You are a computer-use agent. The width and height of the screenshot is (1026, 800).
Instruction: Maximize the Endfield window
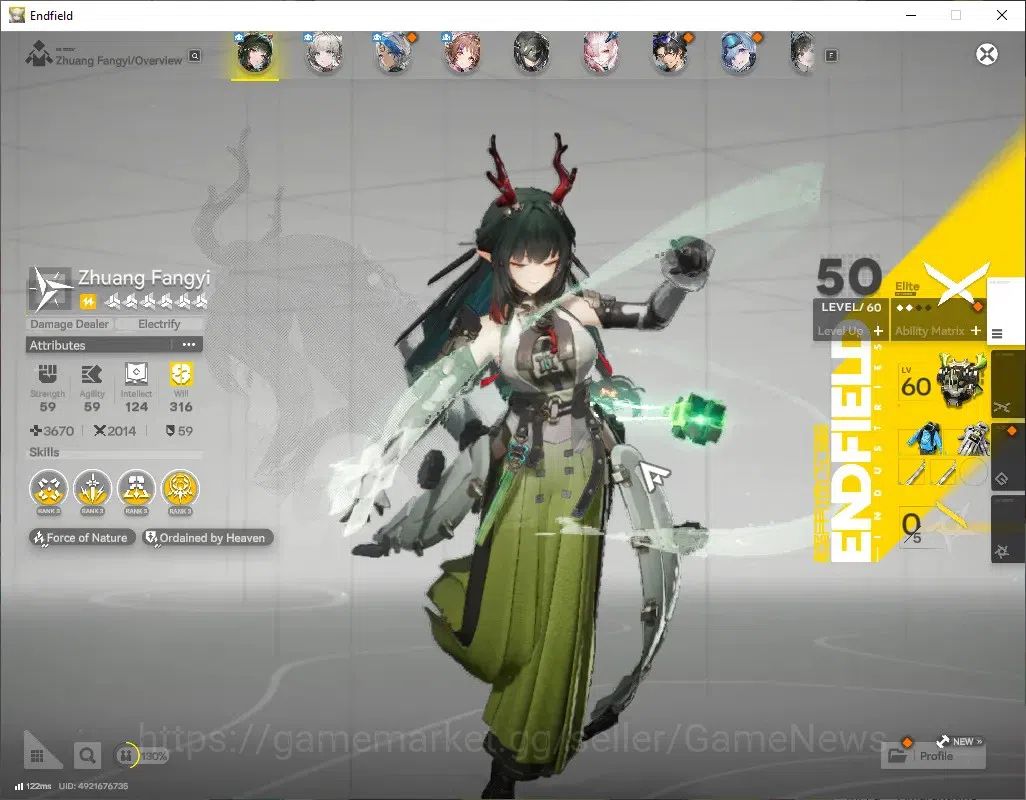click(x=956, y=15)
